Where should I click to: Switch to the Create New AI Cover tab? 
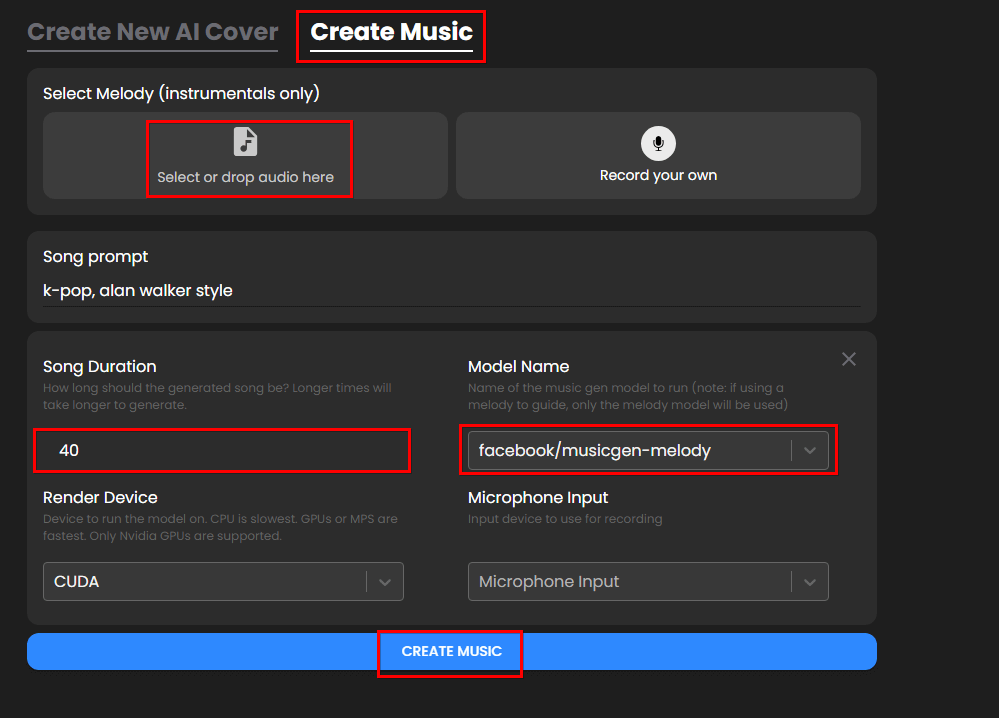pos(152,32)
